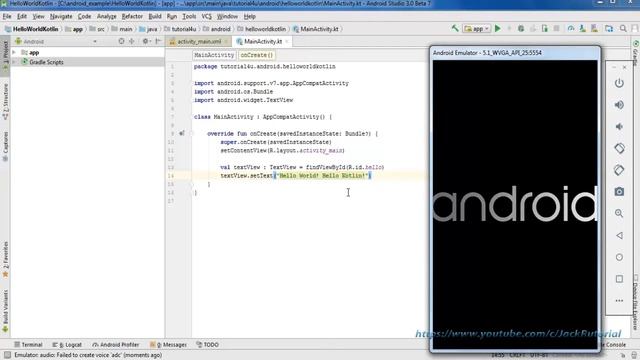Image resolution: width=640 pixels, height=360 pixels.
Task: Select the MainActivity.kt editor tab
Action: [x=263, y=41]
